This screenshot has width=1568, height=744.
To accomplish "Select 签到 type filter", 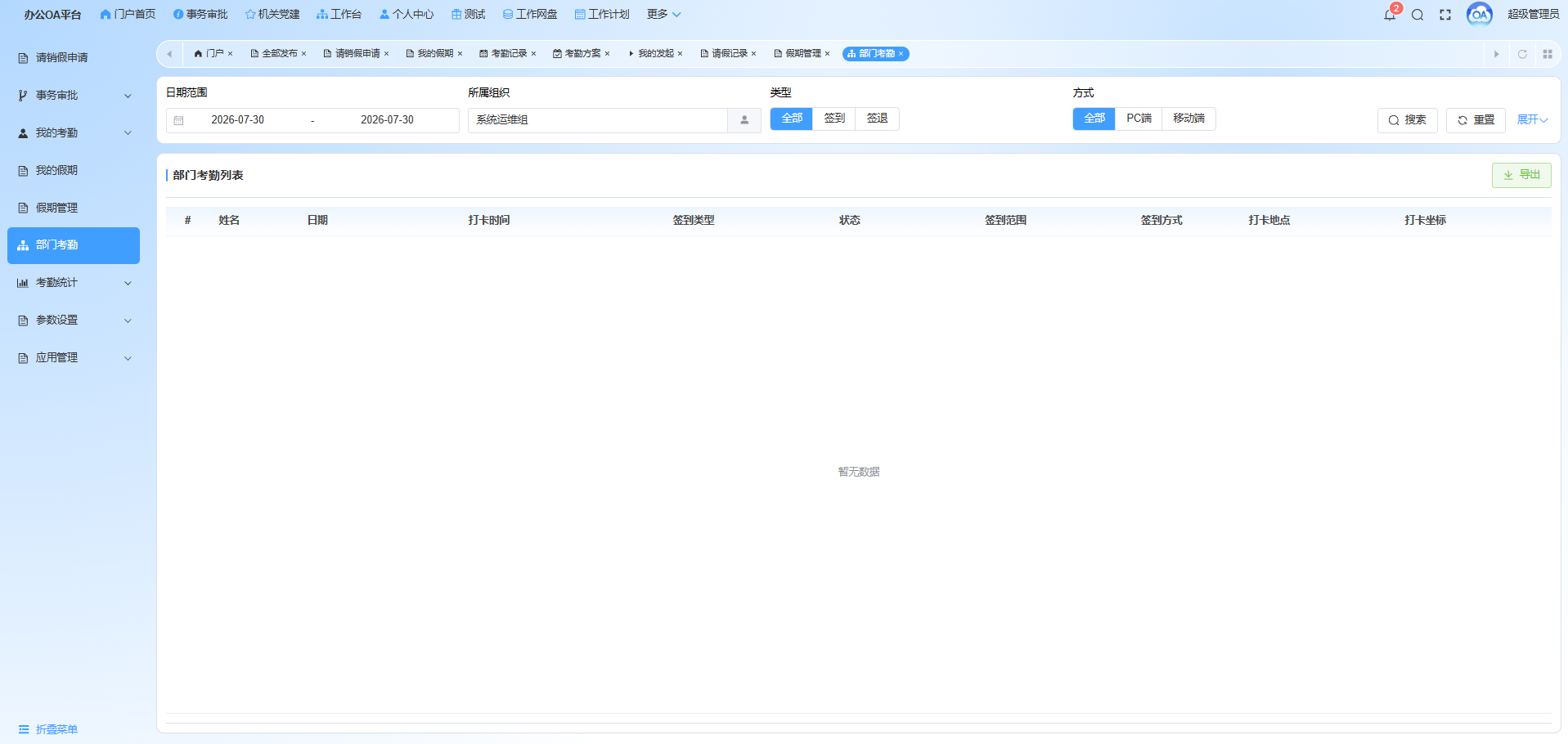I will pyautogui.click(x=834, y=119).
